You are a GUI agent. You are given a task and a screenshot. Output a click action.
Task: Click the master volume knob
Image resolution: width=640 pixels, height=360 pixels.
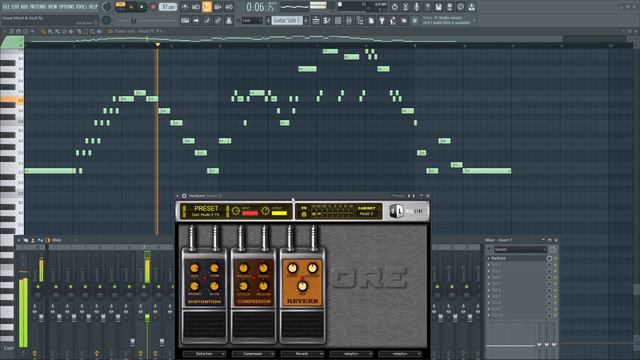(x=107, y=7)
